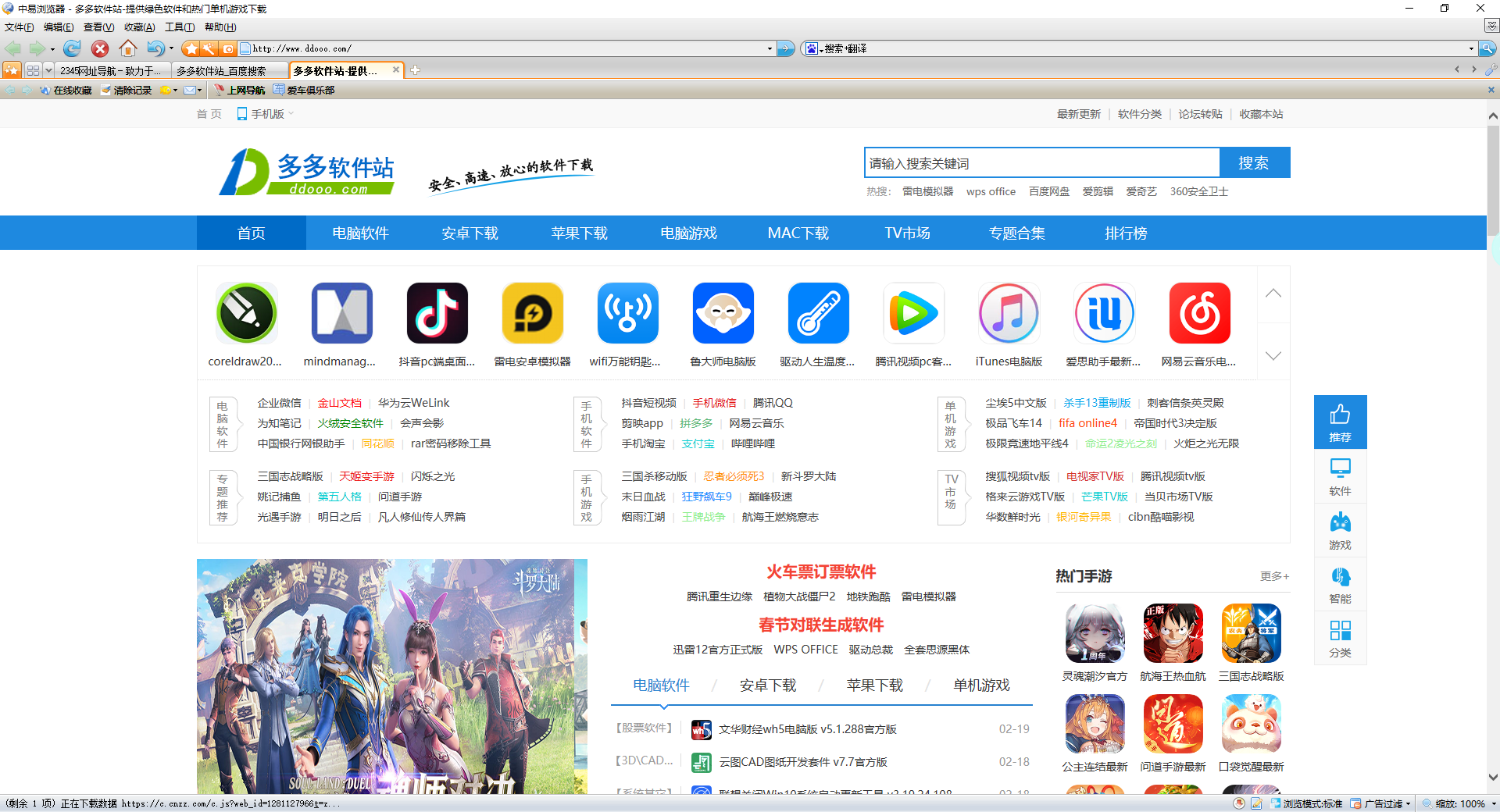Open the 雷电安卓模拟器 icon
This screenshot has height=812, width=1500.
coord(532,313)
